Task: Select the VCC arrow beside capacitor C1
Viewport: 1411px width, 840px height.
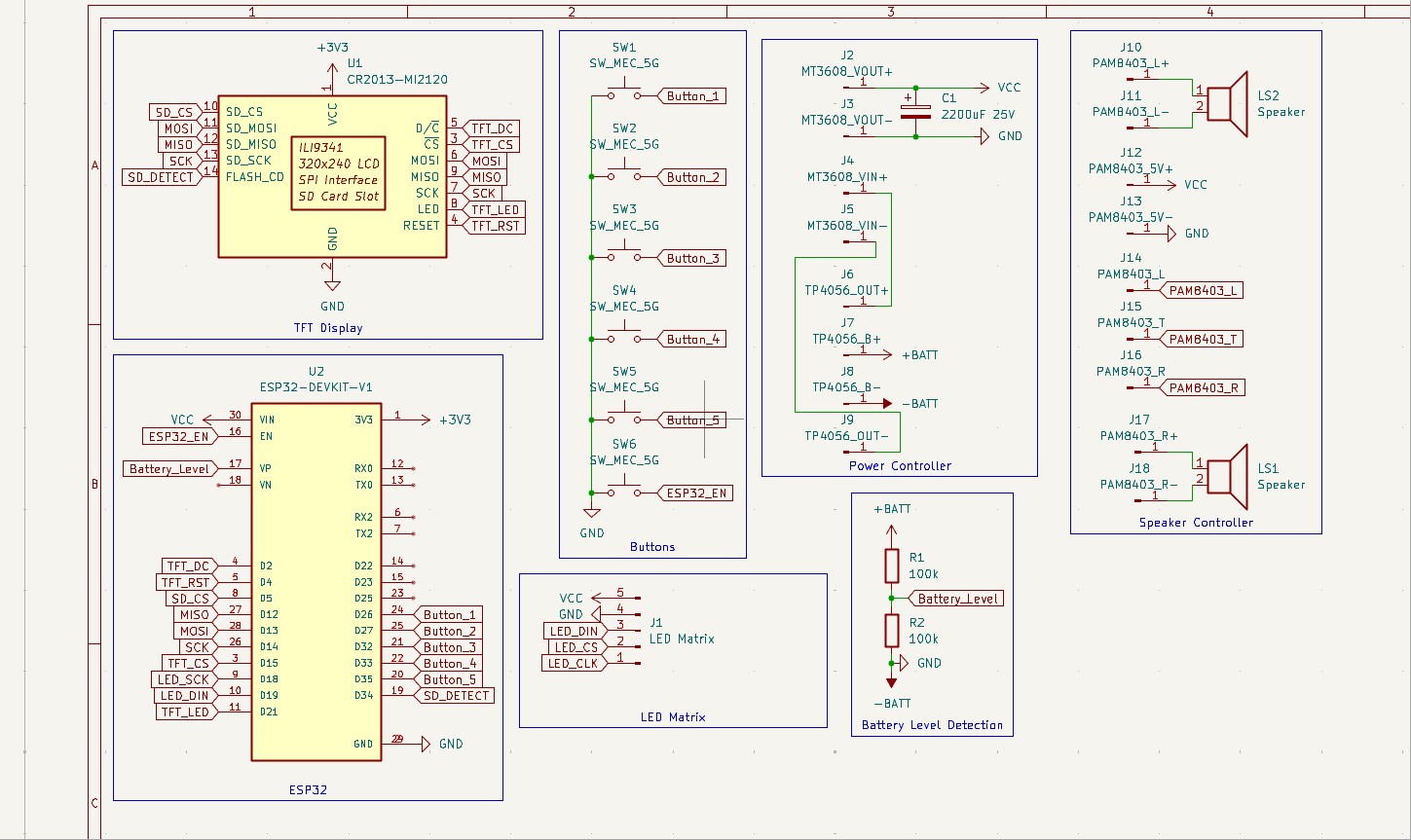Action: click(x=983, y=88)
